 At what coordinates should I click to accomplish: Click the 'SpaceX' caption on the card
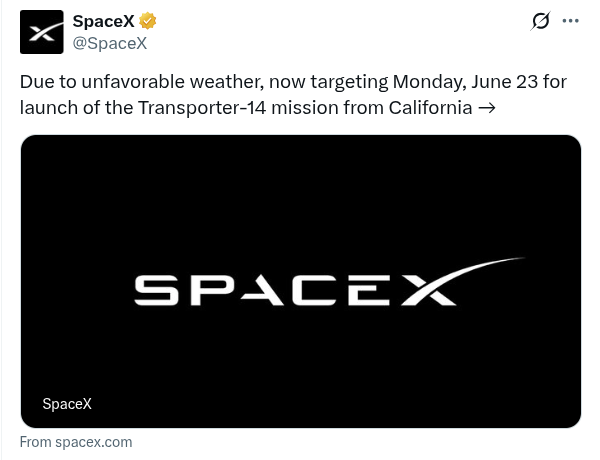(x=67, y=404)
